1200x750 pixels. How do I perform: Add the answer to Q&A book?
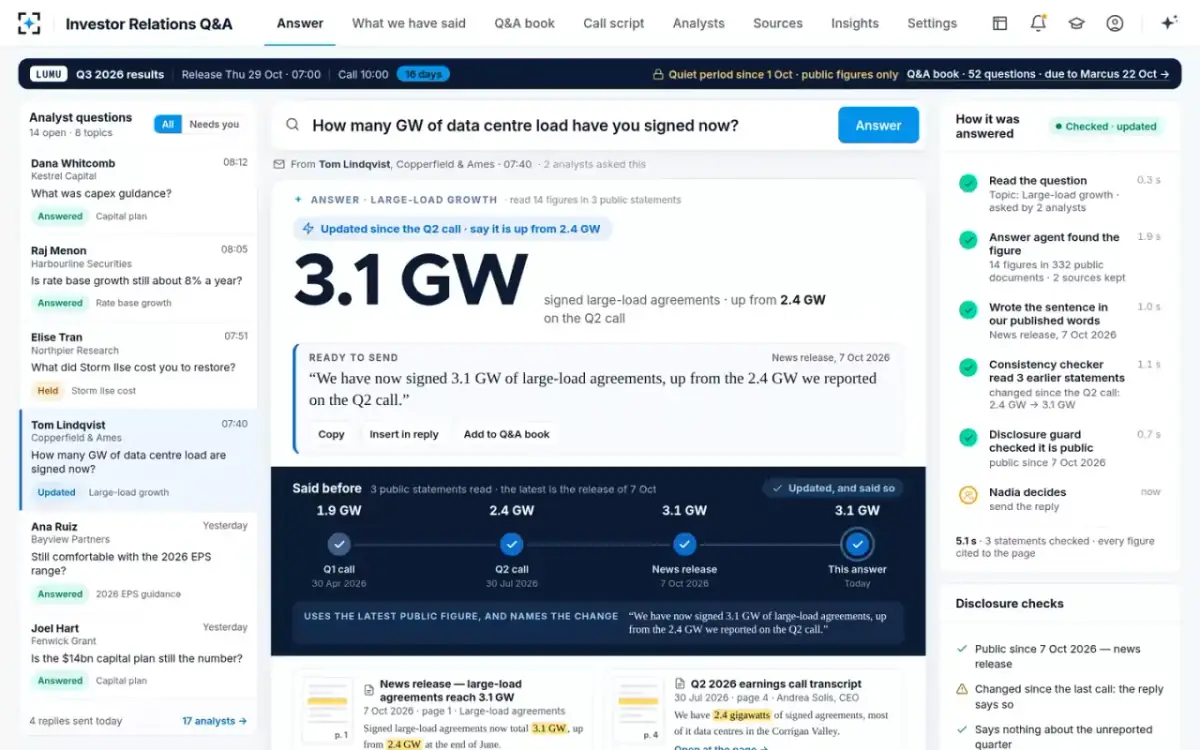point(506,434)
